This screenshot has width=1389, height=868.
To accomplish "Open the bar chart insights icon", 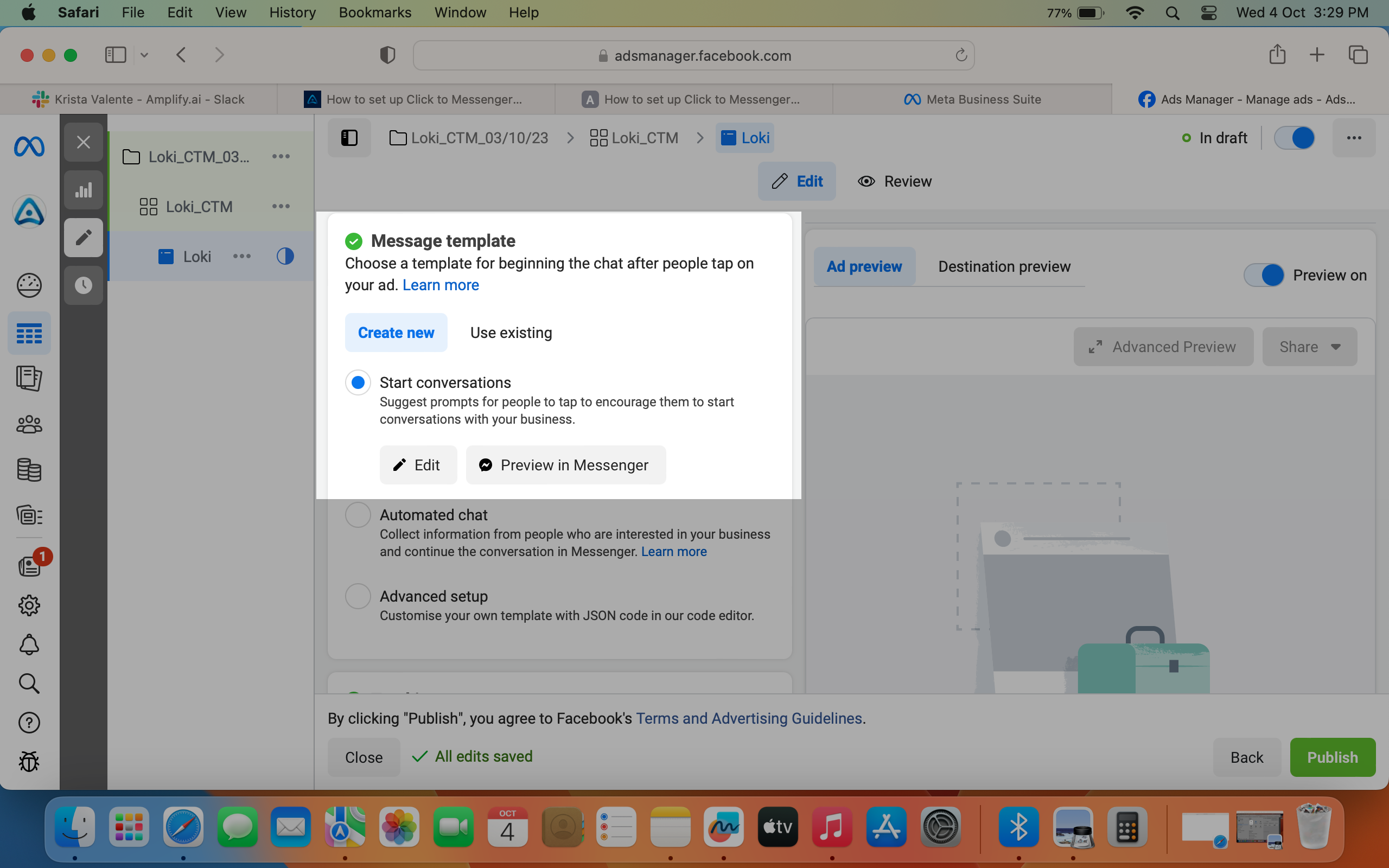I will click(83, 190).
